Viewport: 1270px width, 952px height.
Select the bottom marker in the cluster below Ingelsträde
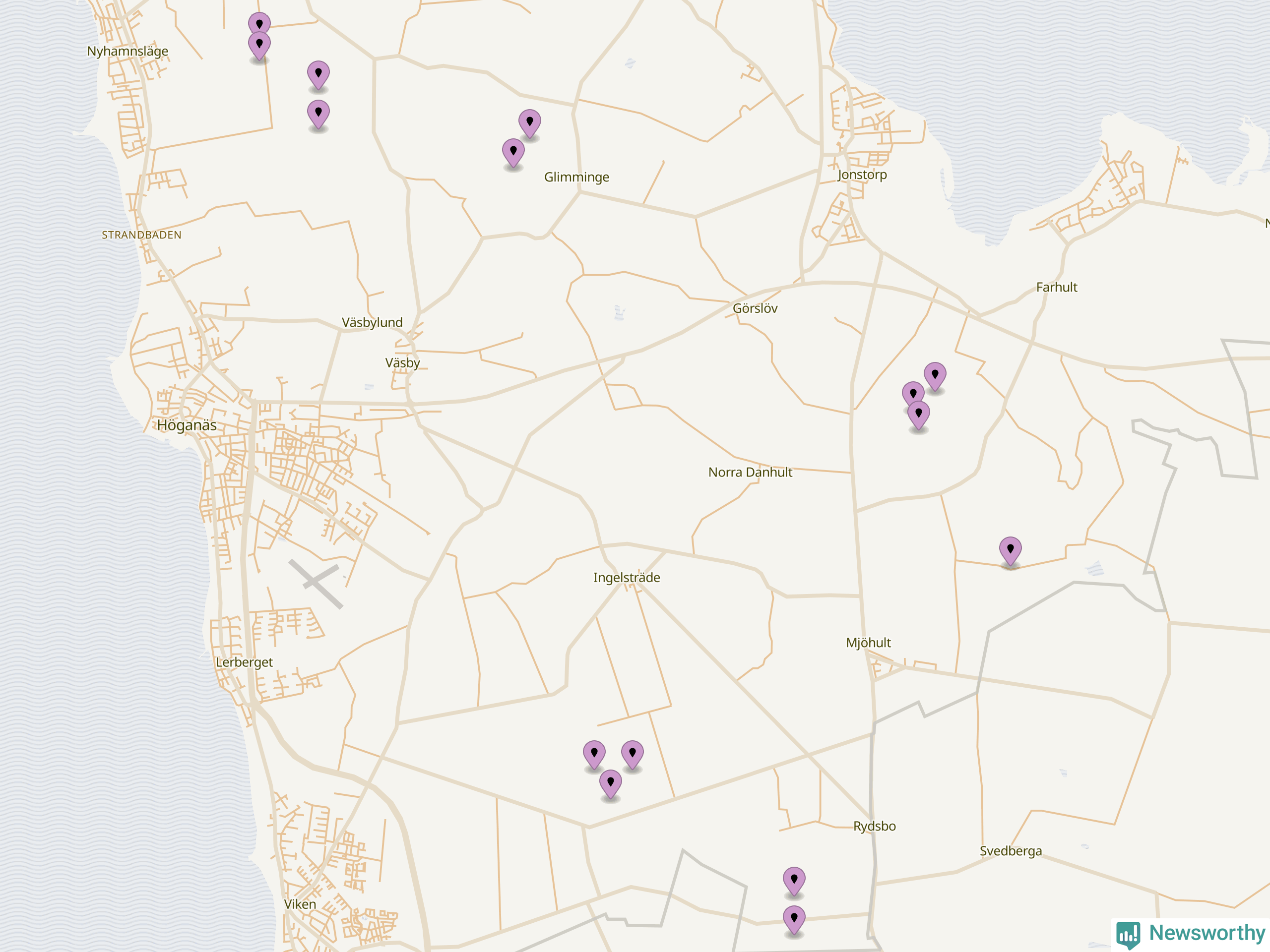610,784
